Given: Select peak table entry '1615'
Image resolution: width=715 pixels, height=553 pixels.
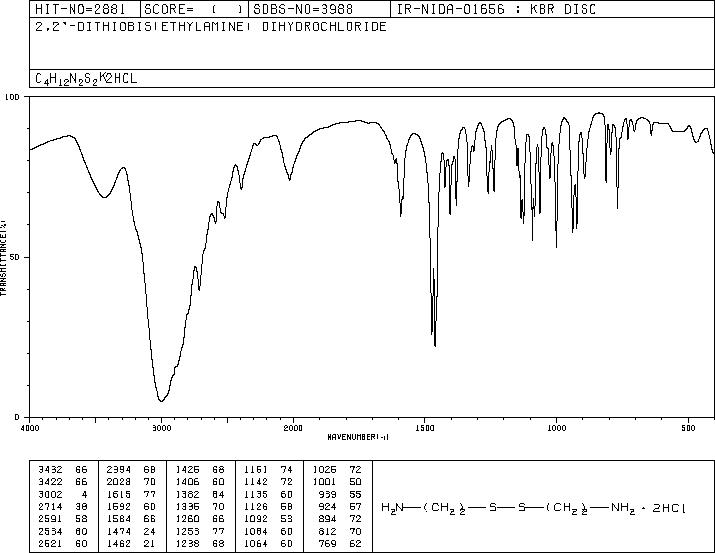Looking at the screenshot, I should tap(119, 494).
